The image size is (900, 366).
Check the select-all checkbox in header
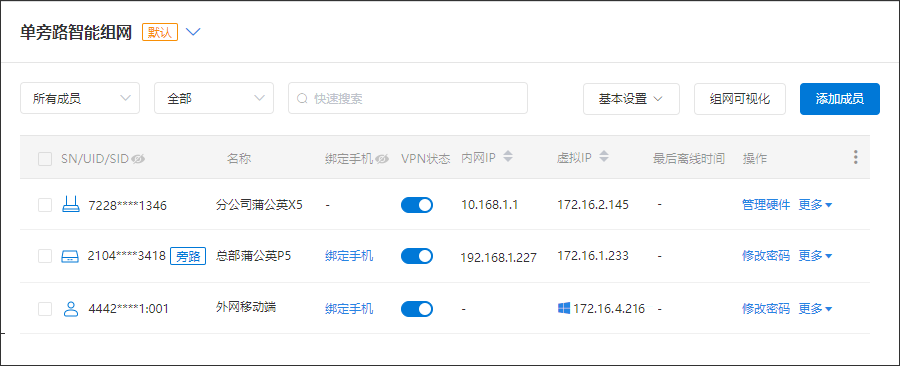point(45,159)
